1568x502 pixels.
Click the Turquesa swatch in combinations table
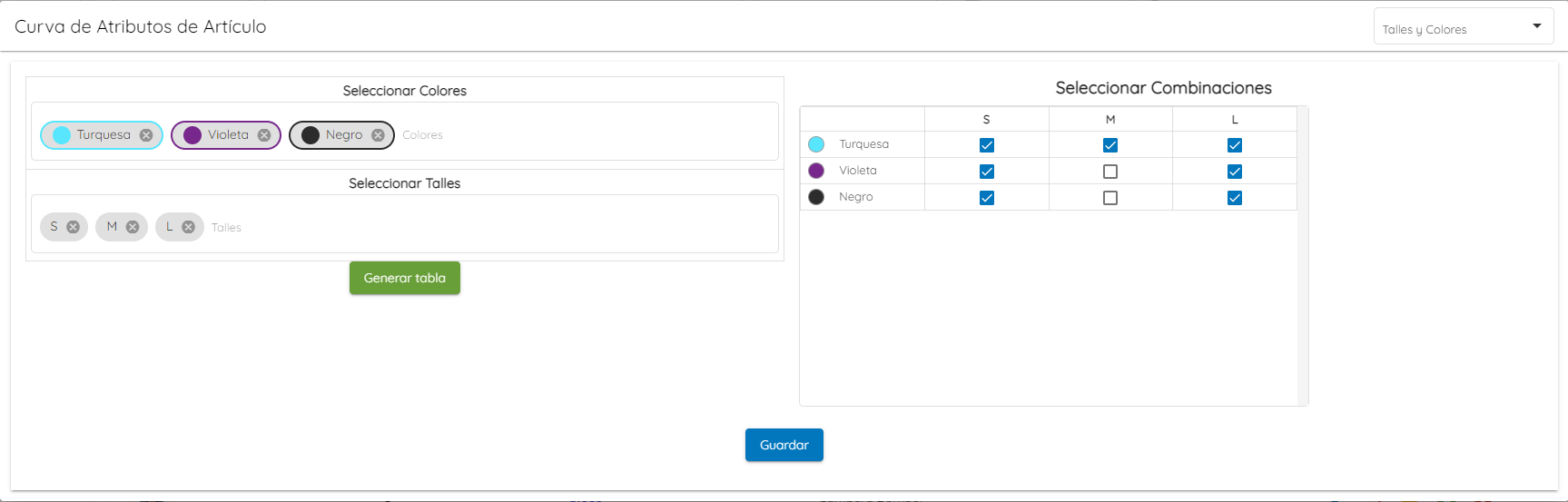click(816, 144)
